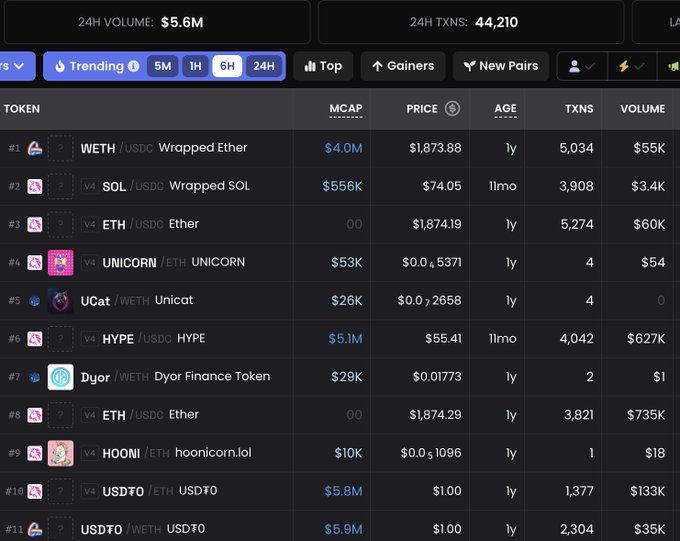Image resolution: width=680 pixels, height=541 pixels.
Task: Click the flame icon in Trending
Action: point(60,66)
